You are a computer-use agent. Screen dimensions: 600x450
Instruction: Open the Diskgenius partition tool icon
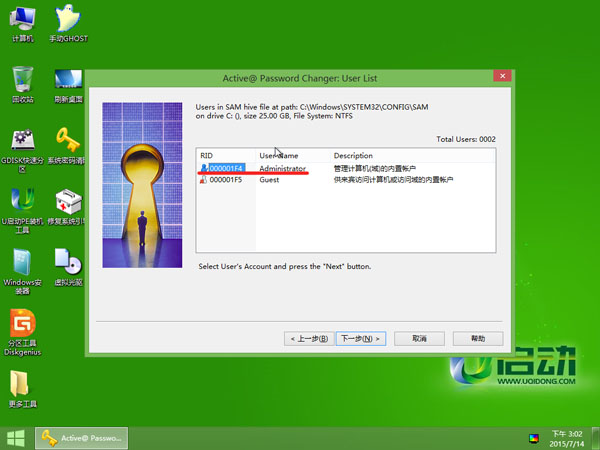click(23, 332)
